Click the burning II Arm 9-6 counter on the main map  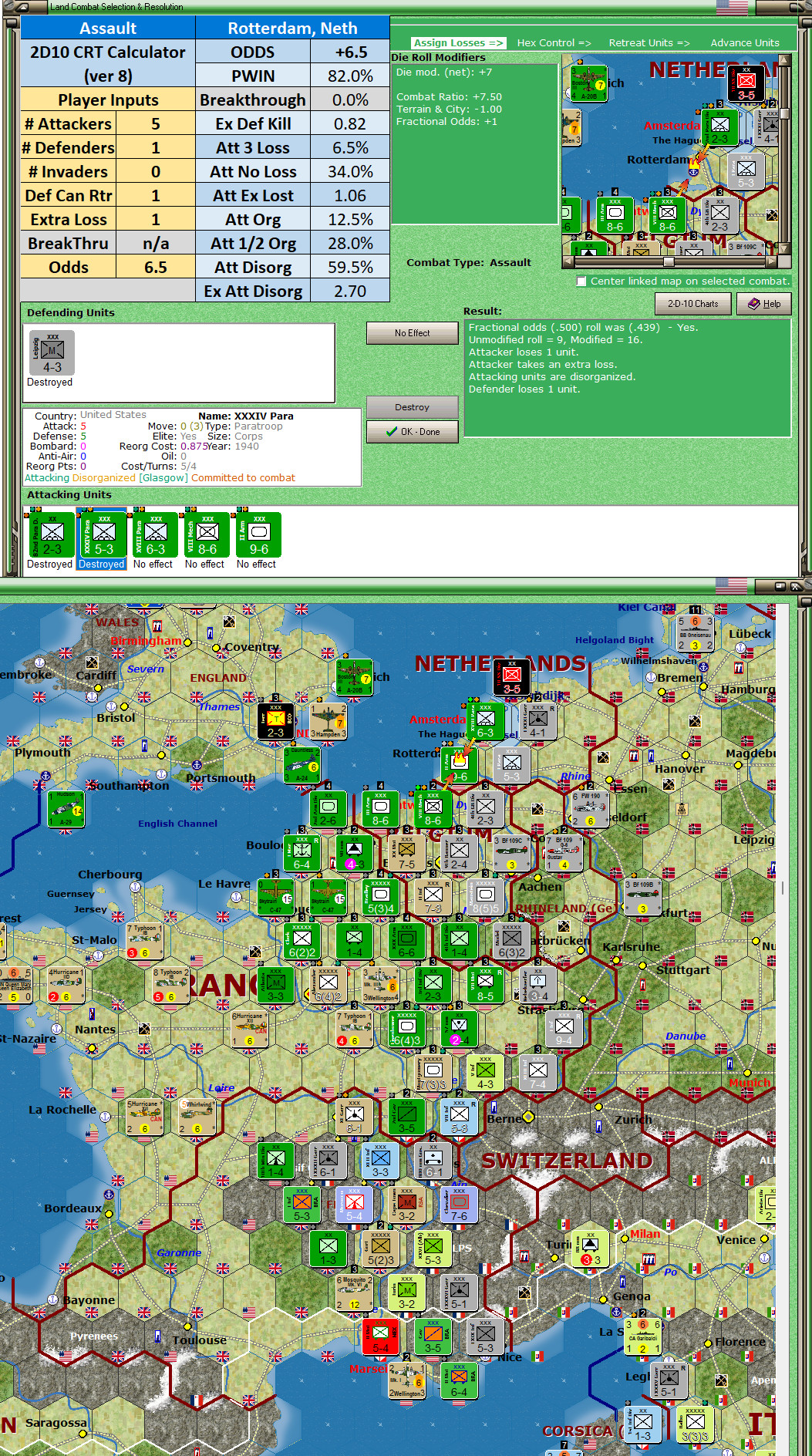click(460, 765)
